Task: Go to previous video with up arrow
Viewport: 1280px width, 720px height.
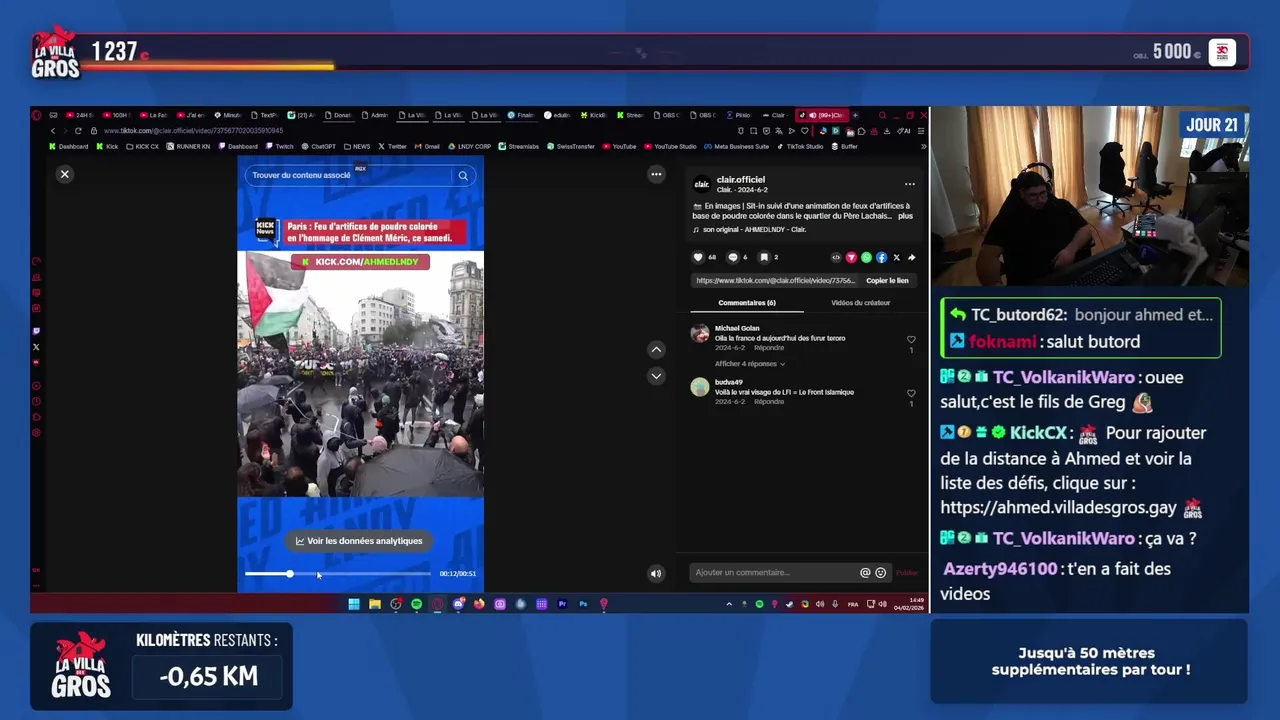Action: pyautogui.click(x=656, y=350)
